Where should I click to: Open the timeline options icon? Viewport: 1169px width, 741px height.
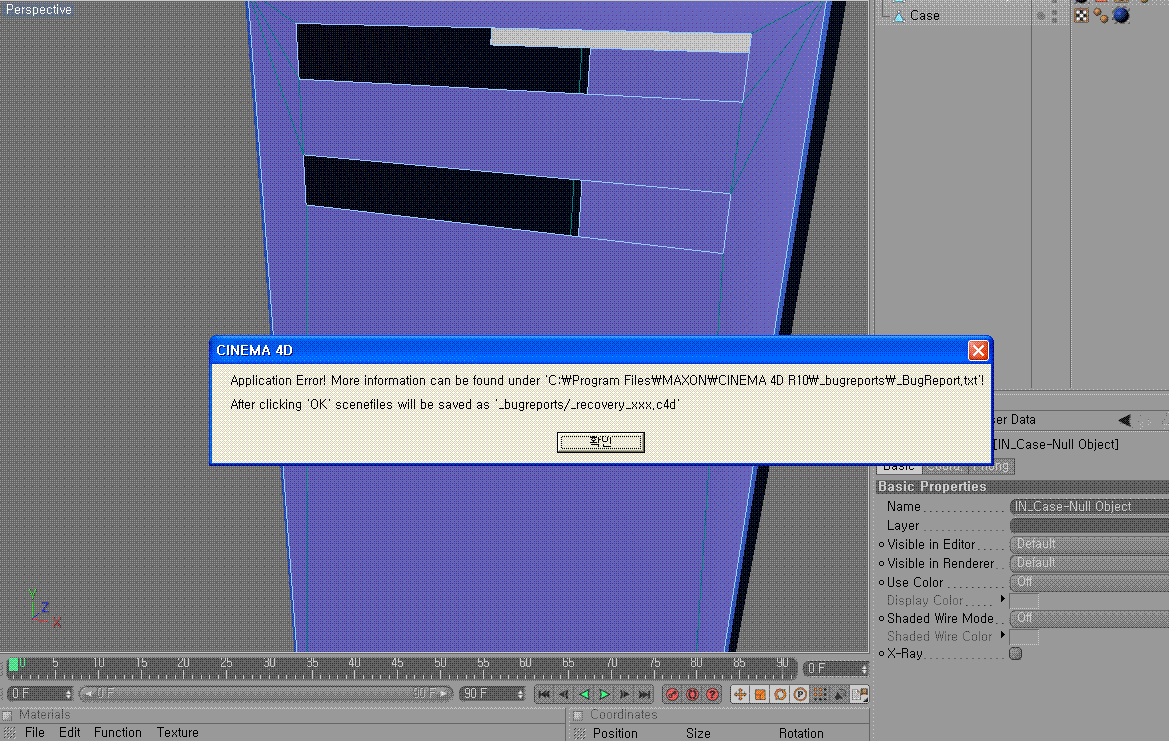tap(860, 695)
